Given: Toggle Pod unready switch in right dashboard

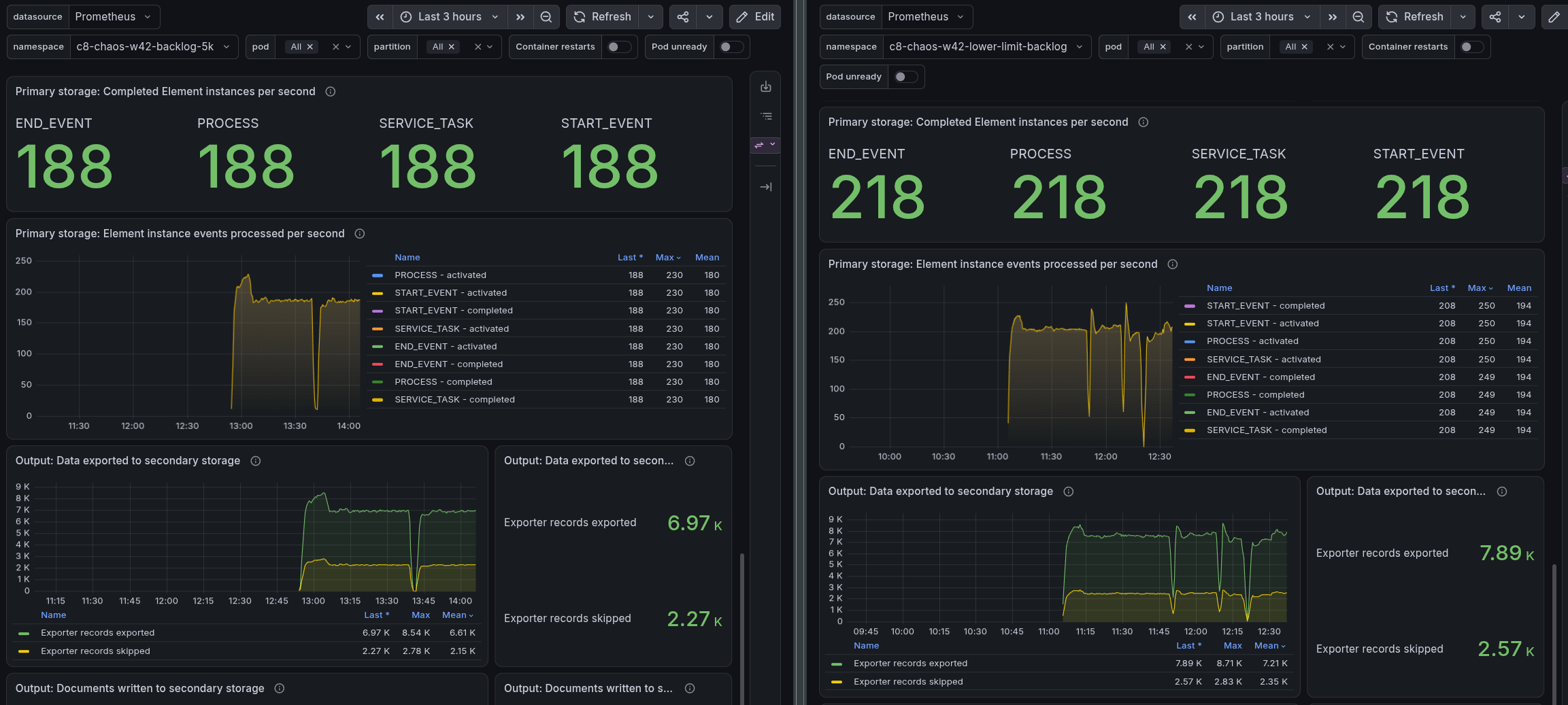Looking at the screenshot, I should point(906,77).
